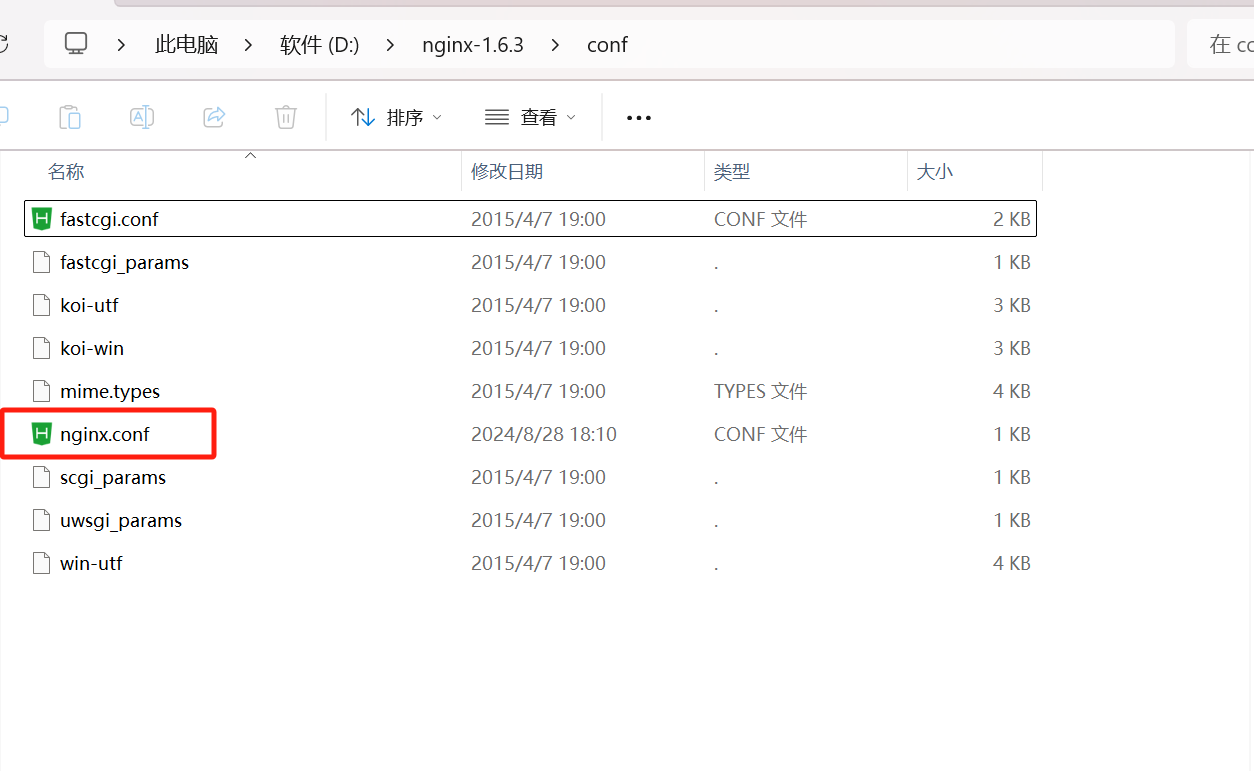Click the Delete trash icon in toolbar
1254x771 pixels.
point(286,117)
